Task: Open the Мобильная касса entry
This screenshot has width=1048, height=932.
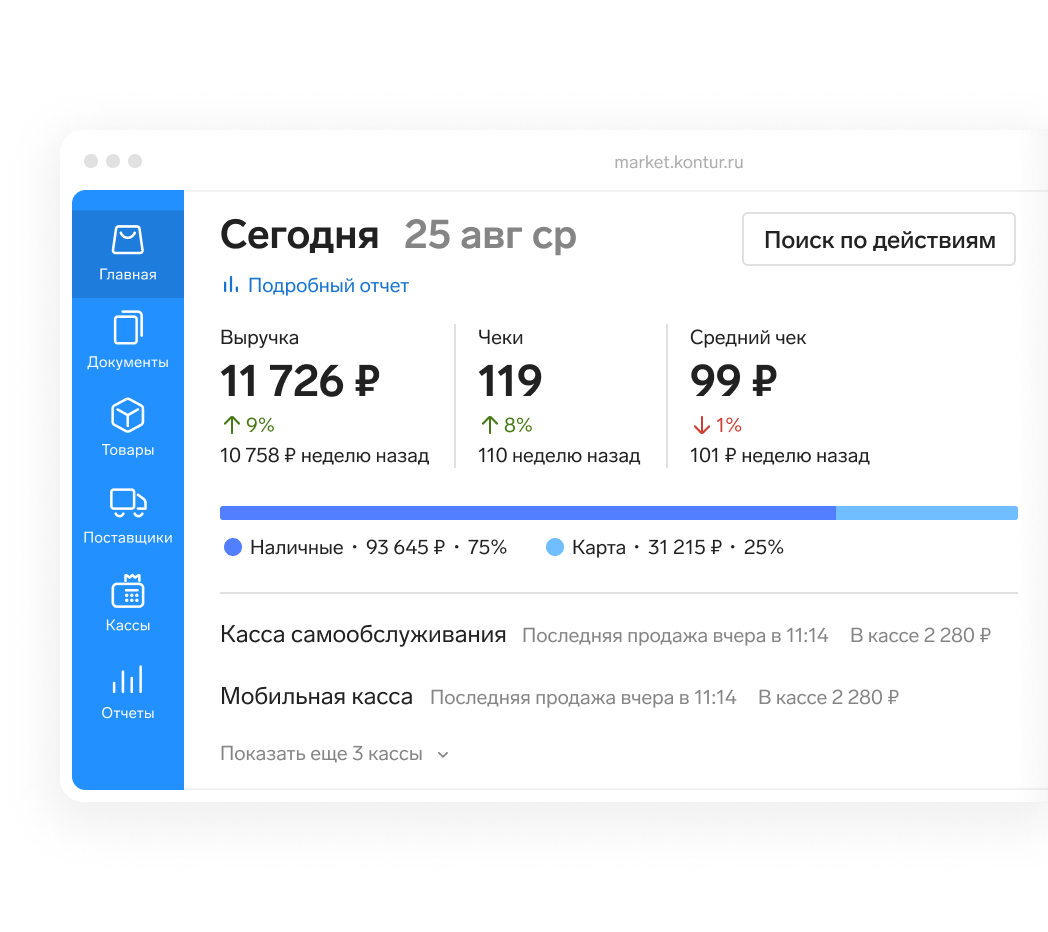Action: (x=316, y=697)
